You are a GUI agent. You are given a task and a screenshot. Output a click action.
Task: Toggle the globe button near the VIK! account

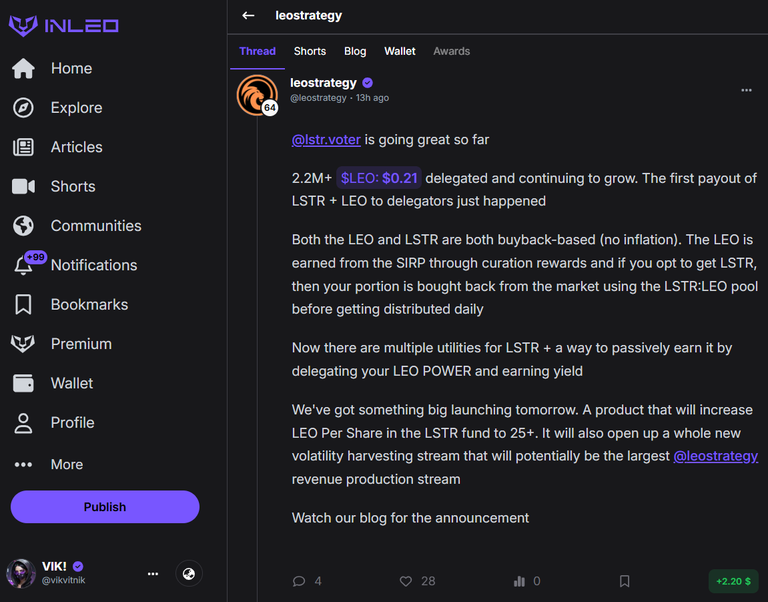(189, 574)
